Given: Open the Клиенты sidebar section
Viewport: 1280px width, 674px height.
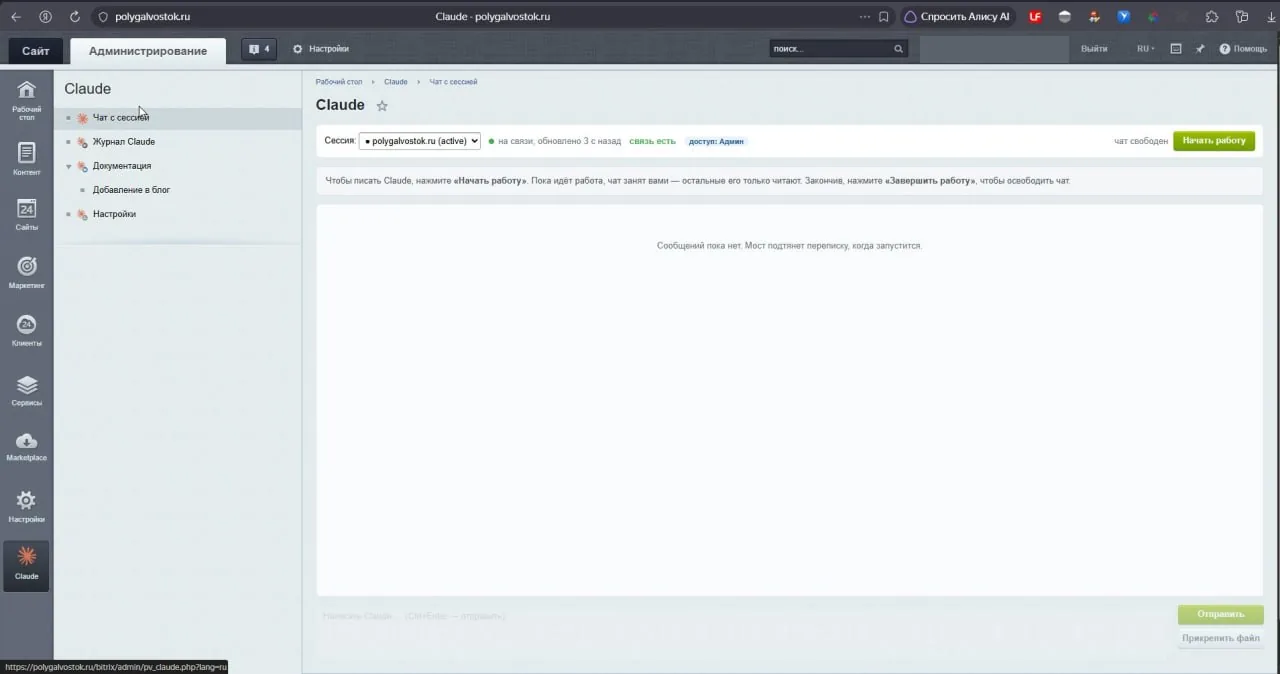Looking at the screenshot, I should pos(26,330).
